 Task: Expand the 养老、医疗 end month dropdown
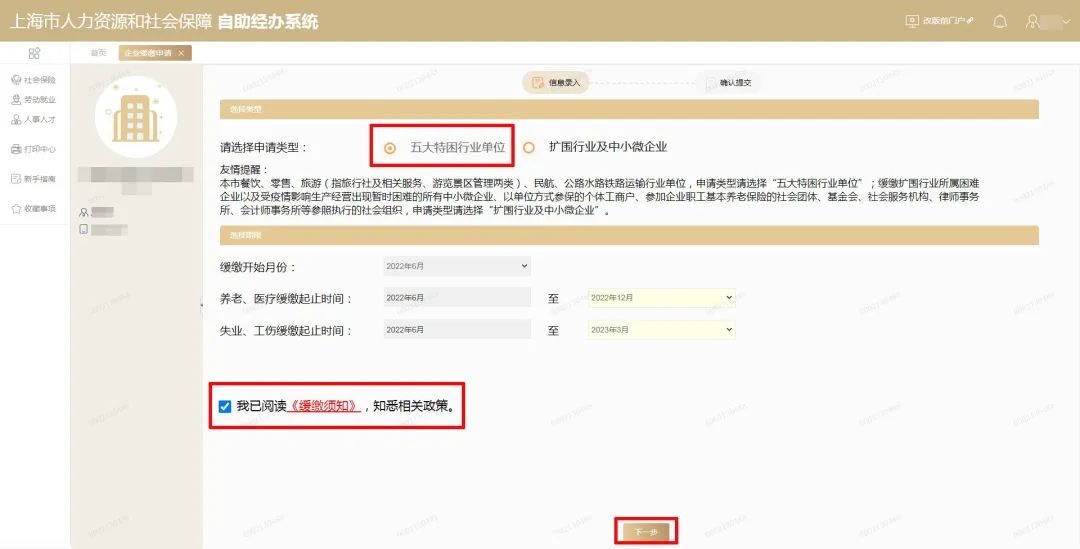point(661,298)
